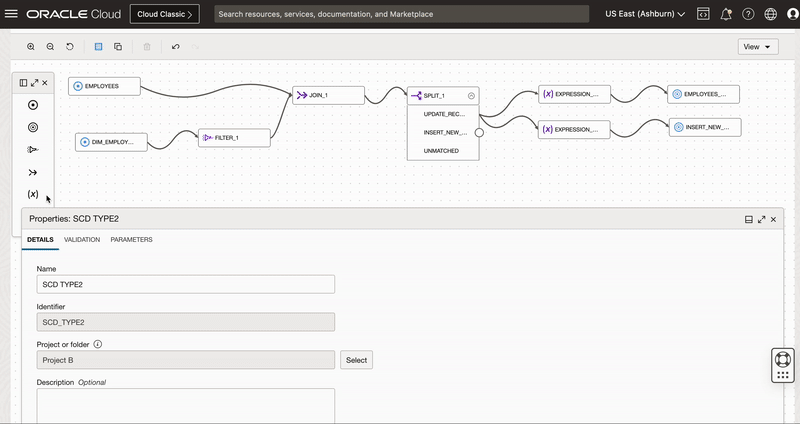Viewport: 800px width, 424px height.
Task: Pick the Source operator from the palette
Action: [x=33, y=105]
